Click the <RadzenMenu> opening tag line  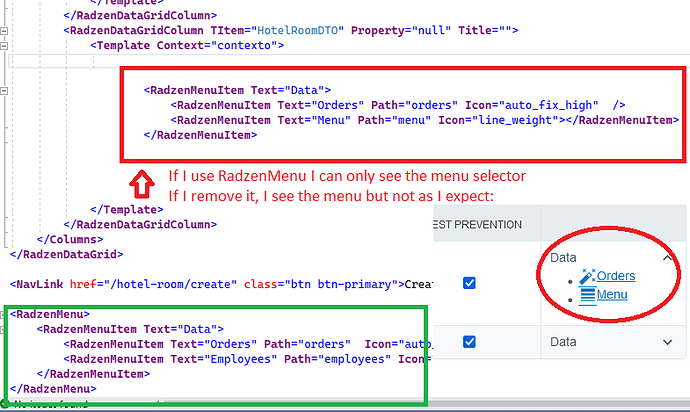click(50, 314)
